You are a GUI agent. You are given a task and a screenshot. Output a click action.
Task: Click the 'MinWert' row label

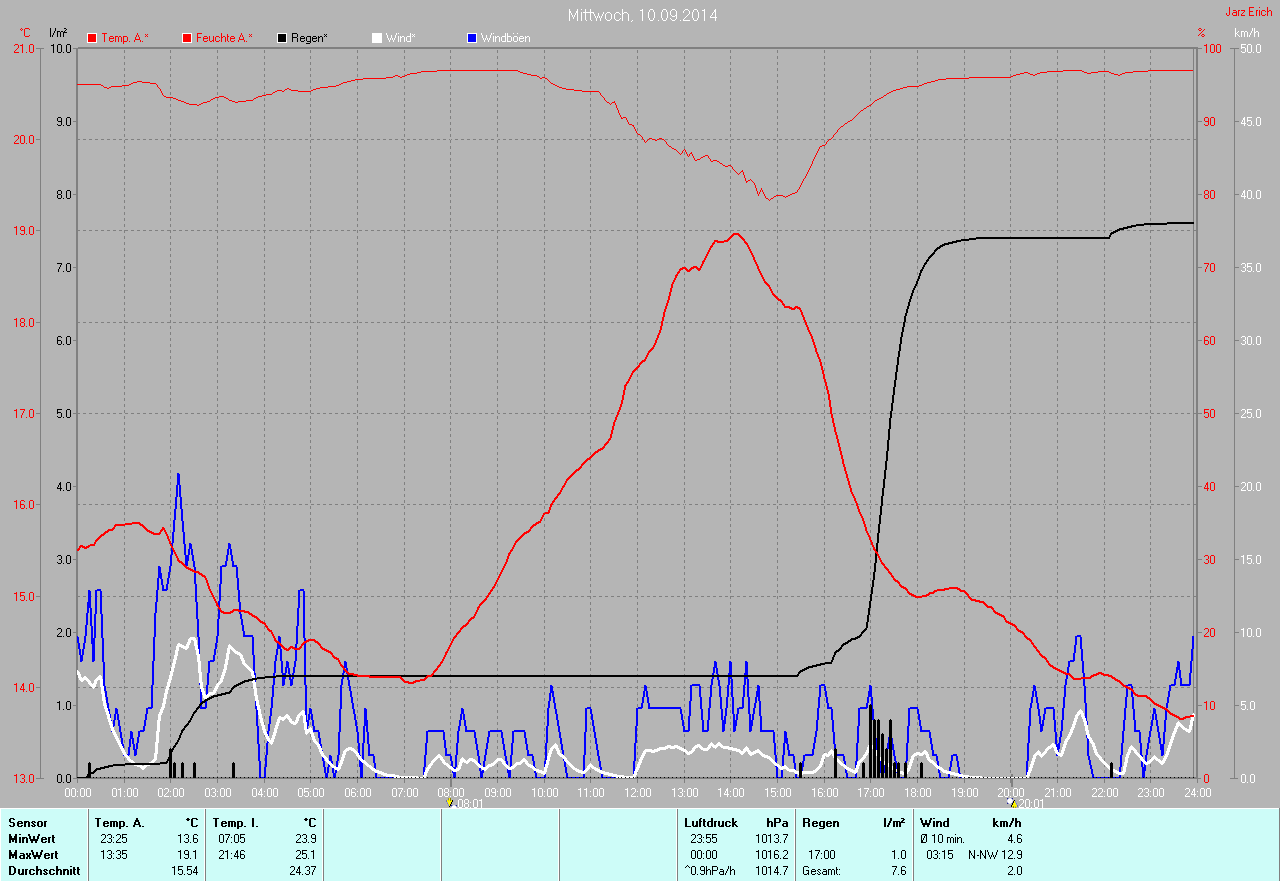32,839
